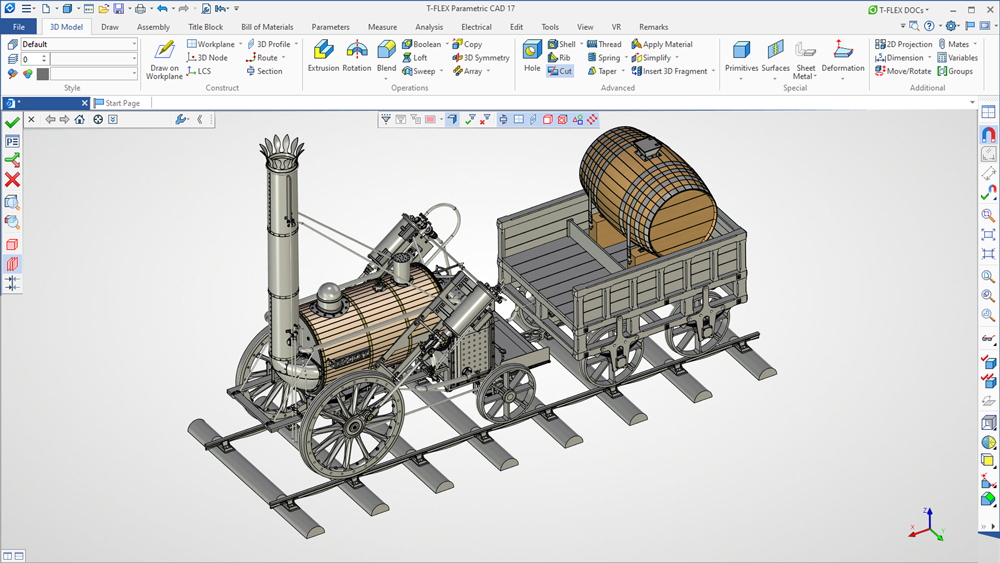Click Apply Material
This screenshot has width=1000, height=563.
tap(662, 44)
